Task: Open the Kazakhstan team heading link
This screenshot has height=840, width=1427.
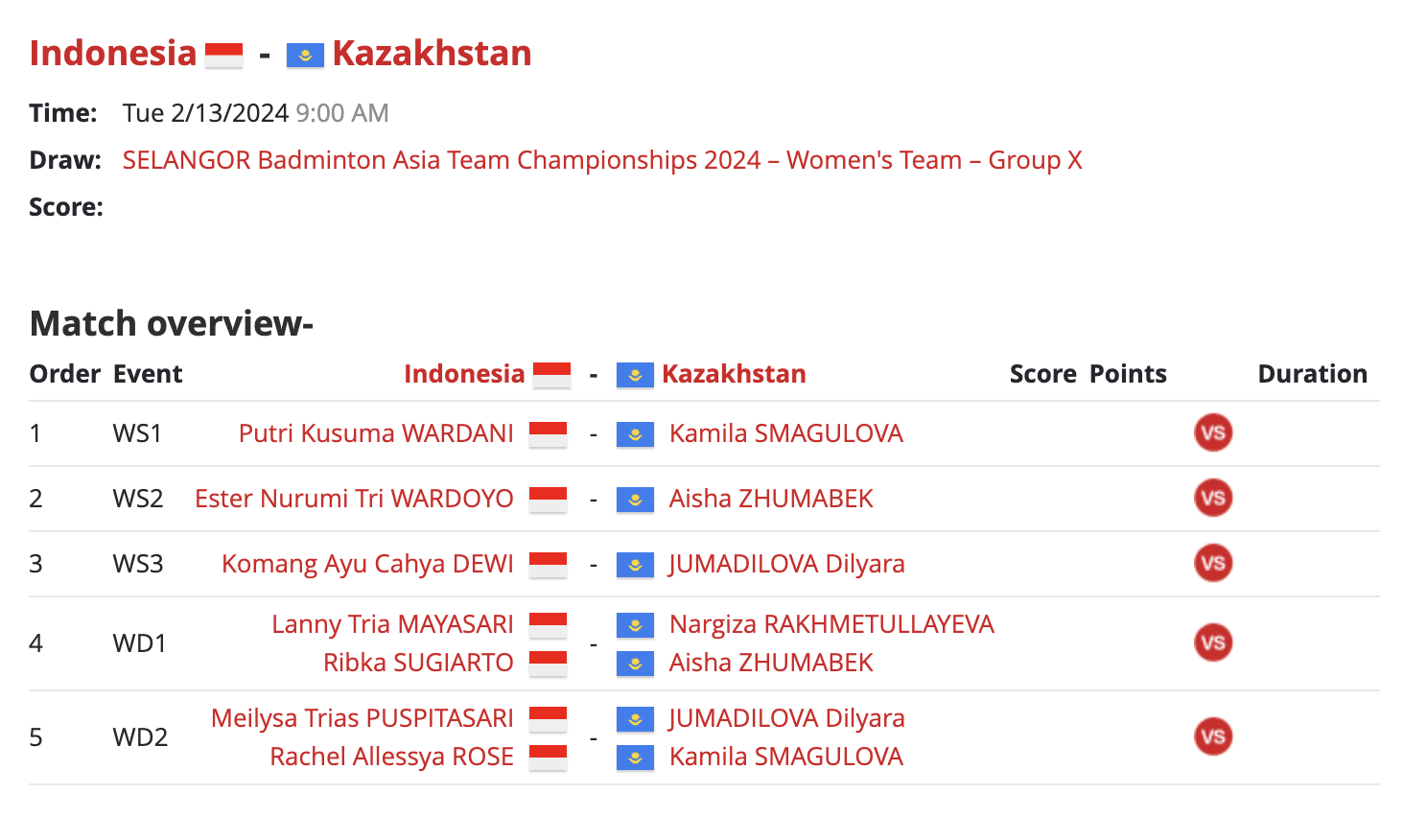Action: tap(432, 53)
